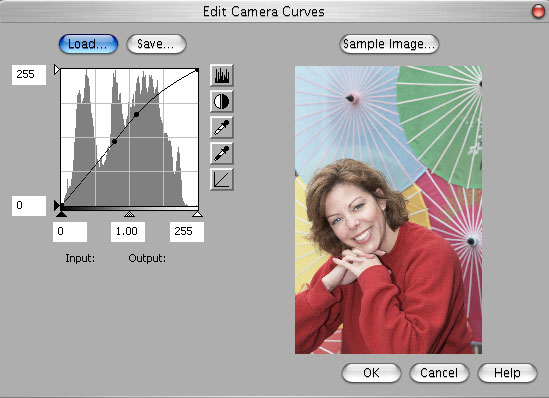Image resolution: width=549 pixels, height=398 pixels.
Task: Select the black point input slider triangle
Action: tap(61, 214)
